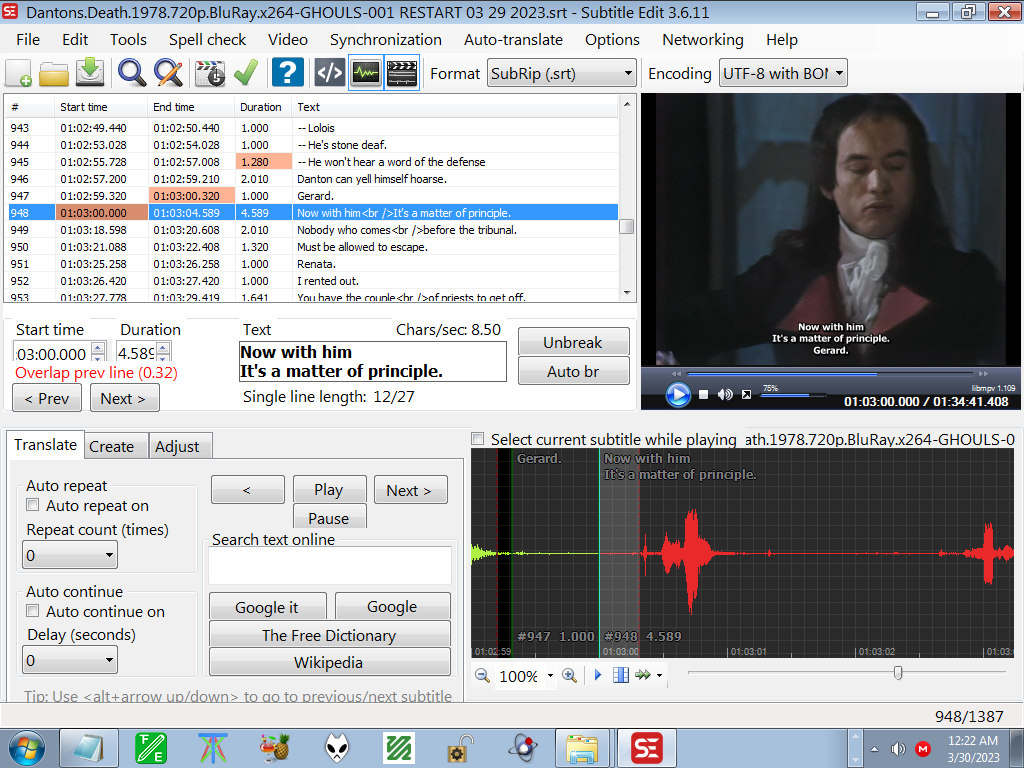Open the Replace tool with pencil magnifier
Viewport: 1024px width, 768px height.
tap(168, 72)
